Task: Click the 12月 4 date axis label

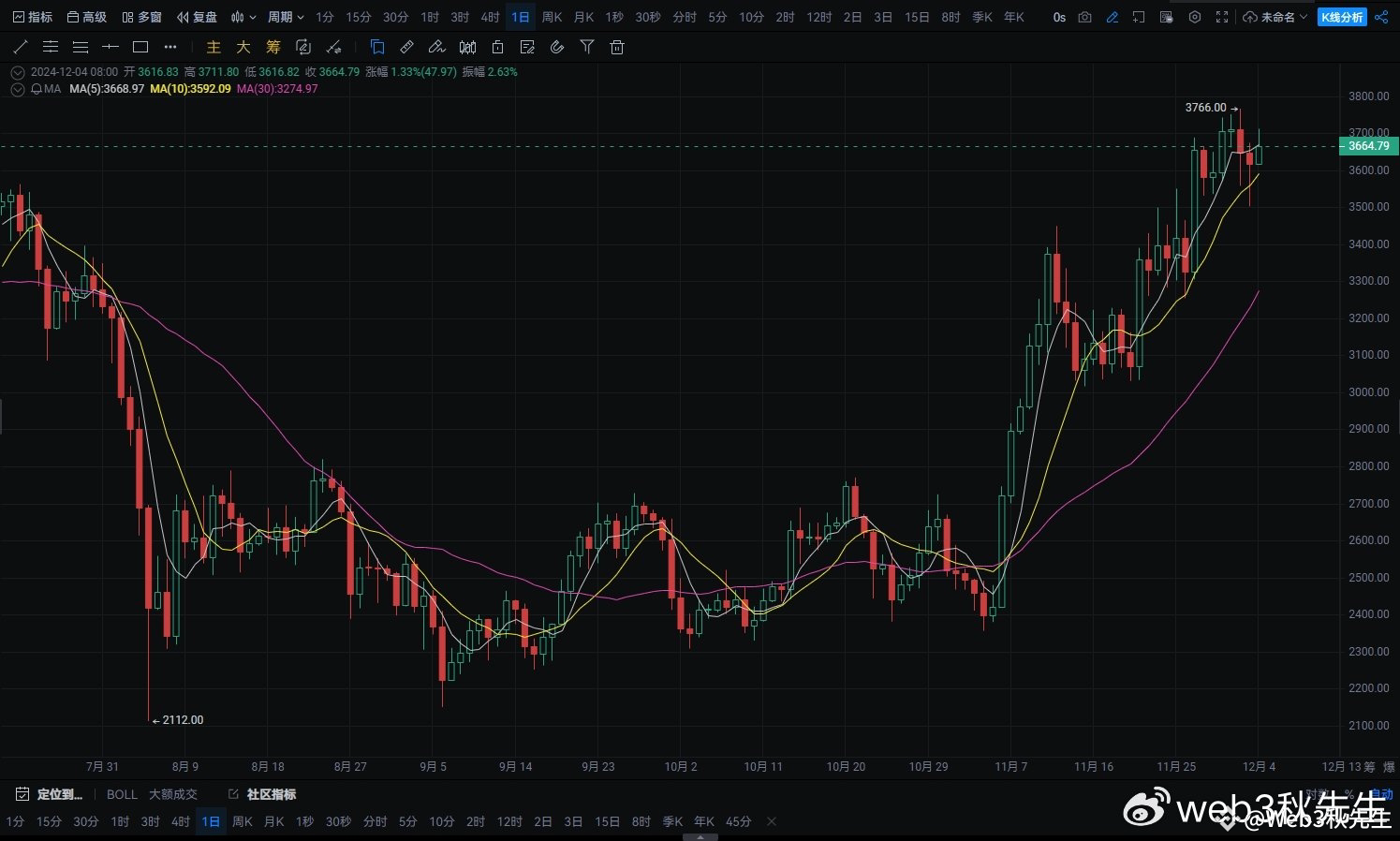Action: coord(1259,766)
